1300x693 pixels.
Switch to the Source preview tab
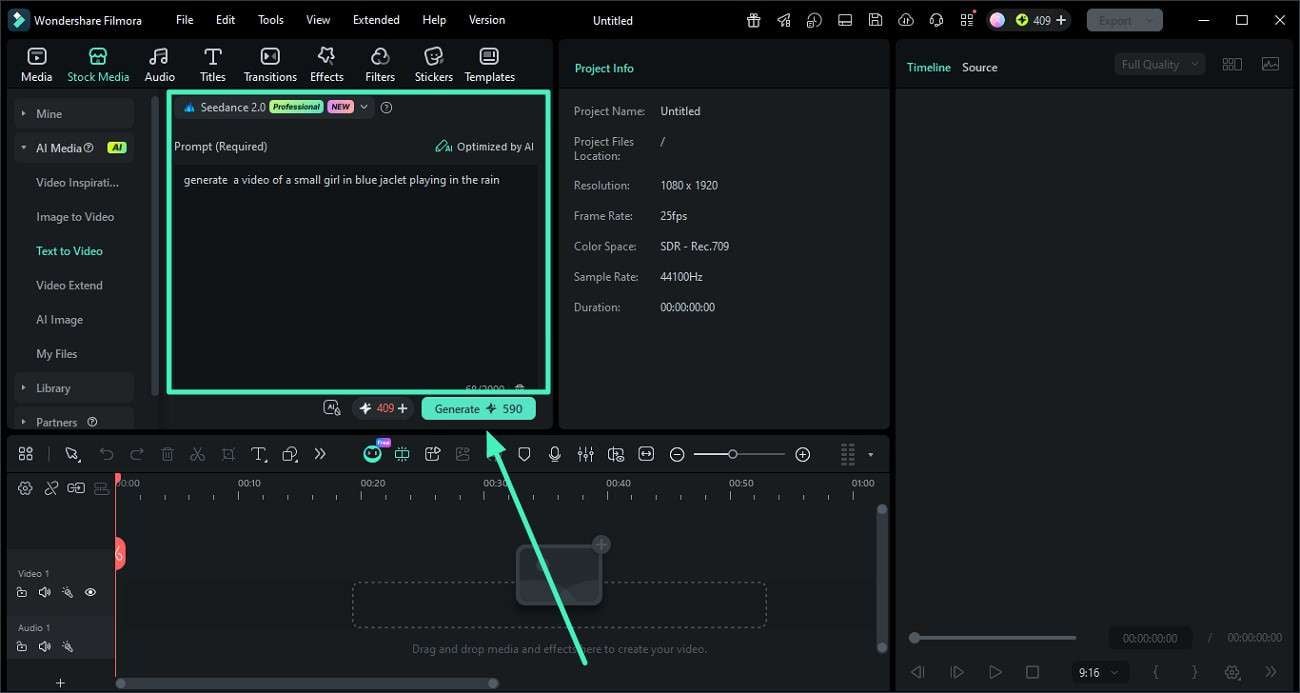(x=979, y=67)
